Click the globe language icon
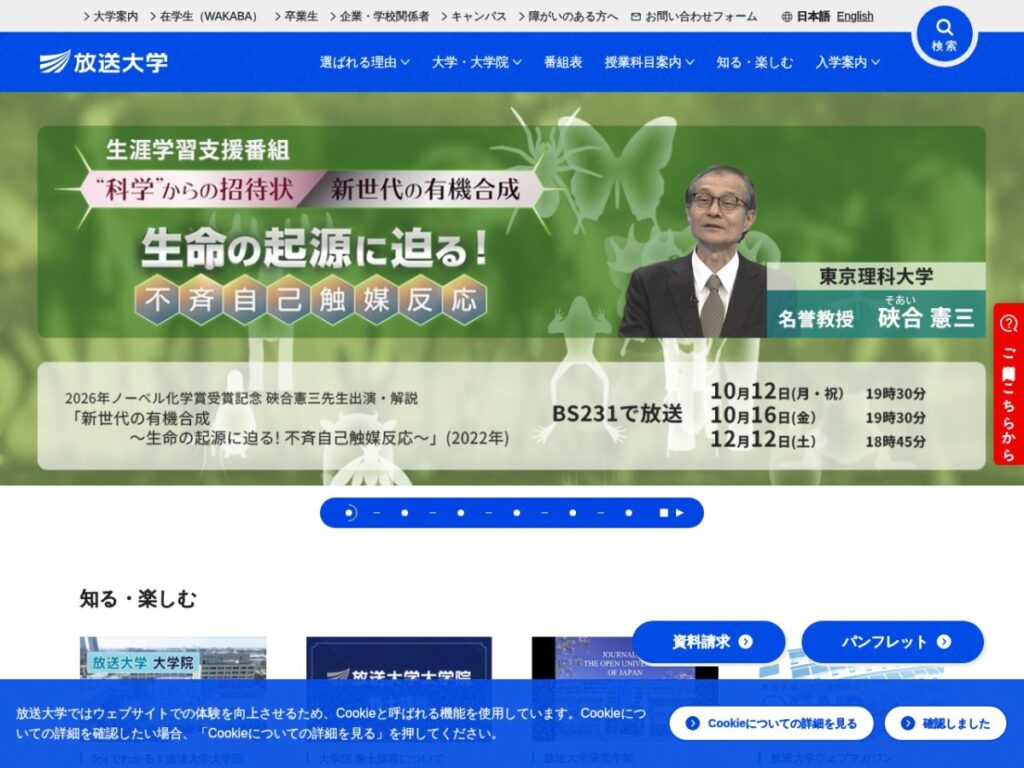 [x=787, y=17]
